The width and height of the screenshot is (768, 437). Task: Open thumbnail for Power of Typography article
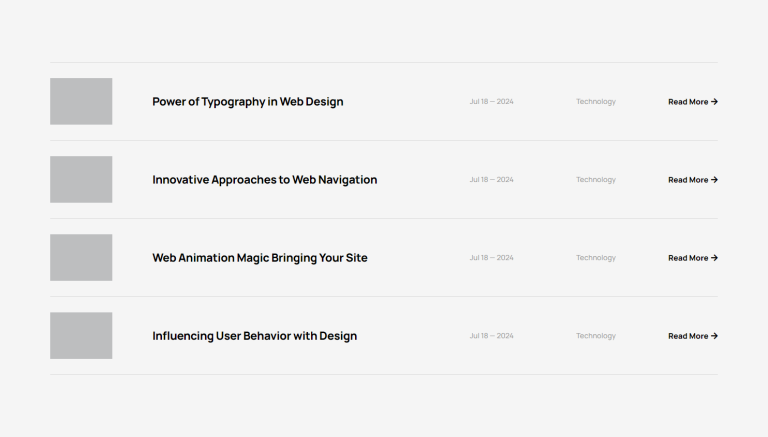click(x=81, y=101)
